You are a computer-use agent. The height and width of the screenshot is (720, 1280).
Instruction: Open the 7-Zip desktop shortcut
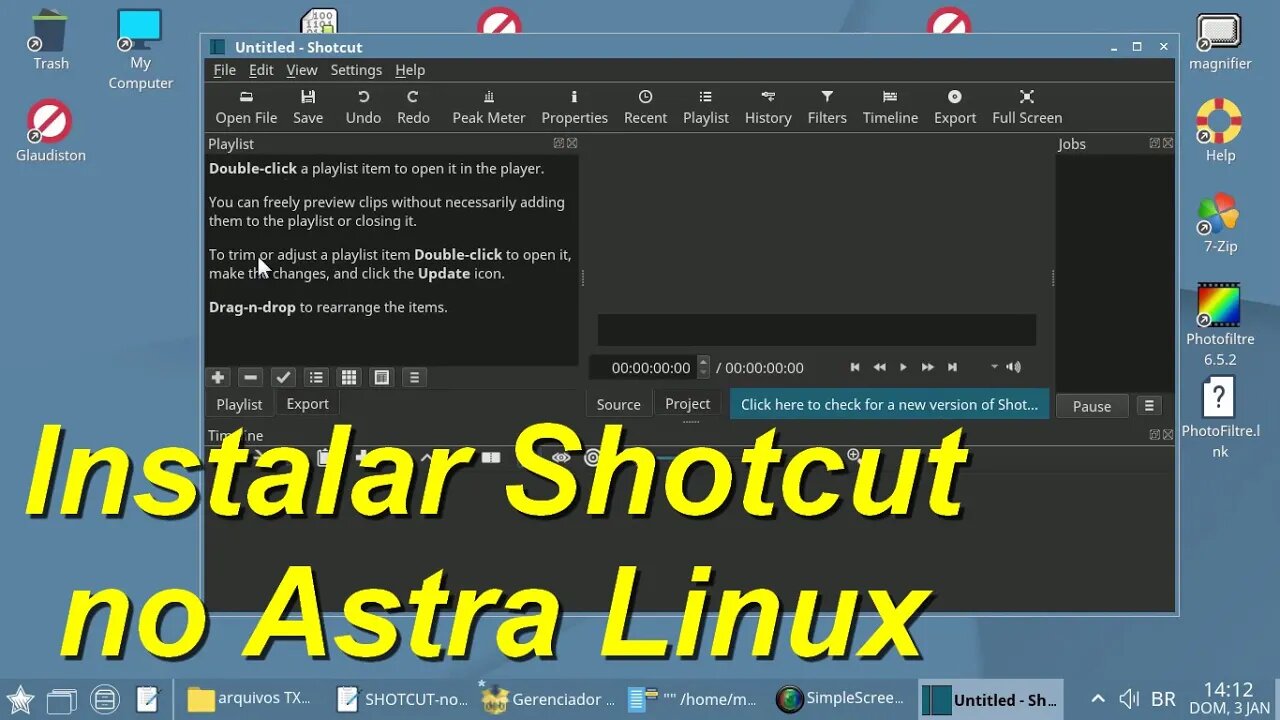[1219, 222]
